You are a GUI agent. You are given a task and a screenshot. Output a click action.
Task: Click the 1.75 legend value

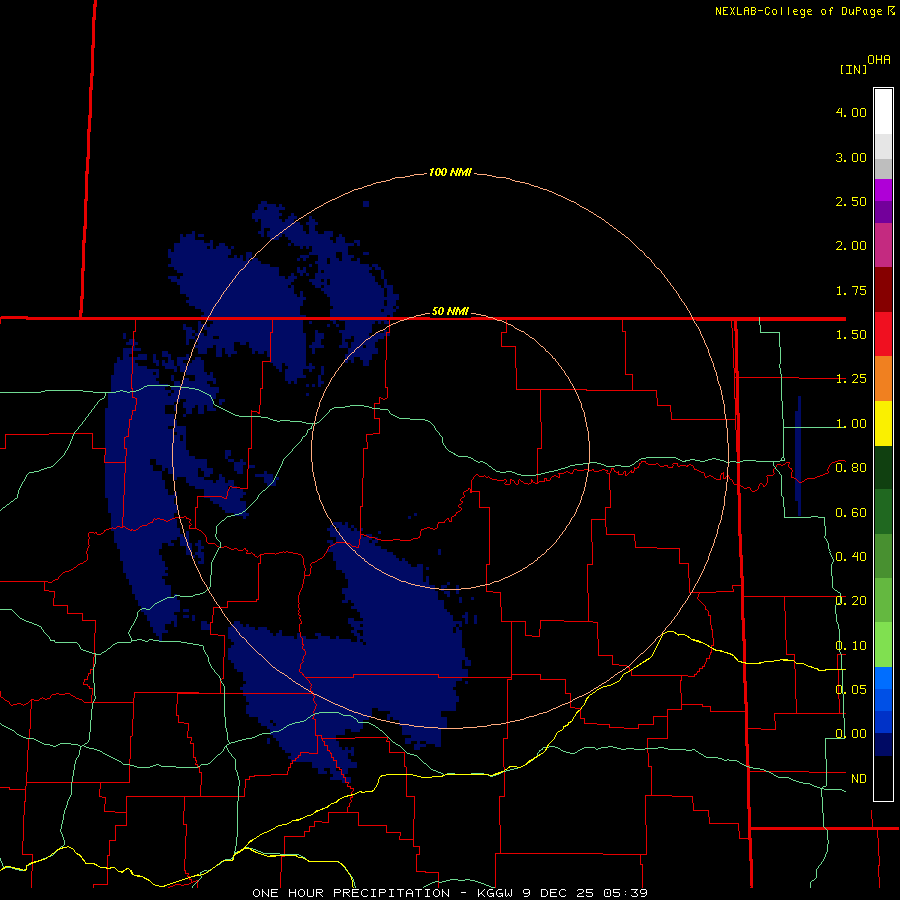point(851,290)
